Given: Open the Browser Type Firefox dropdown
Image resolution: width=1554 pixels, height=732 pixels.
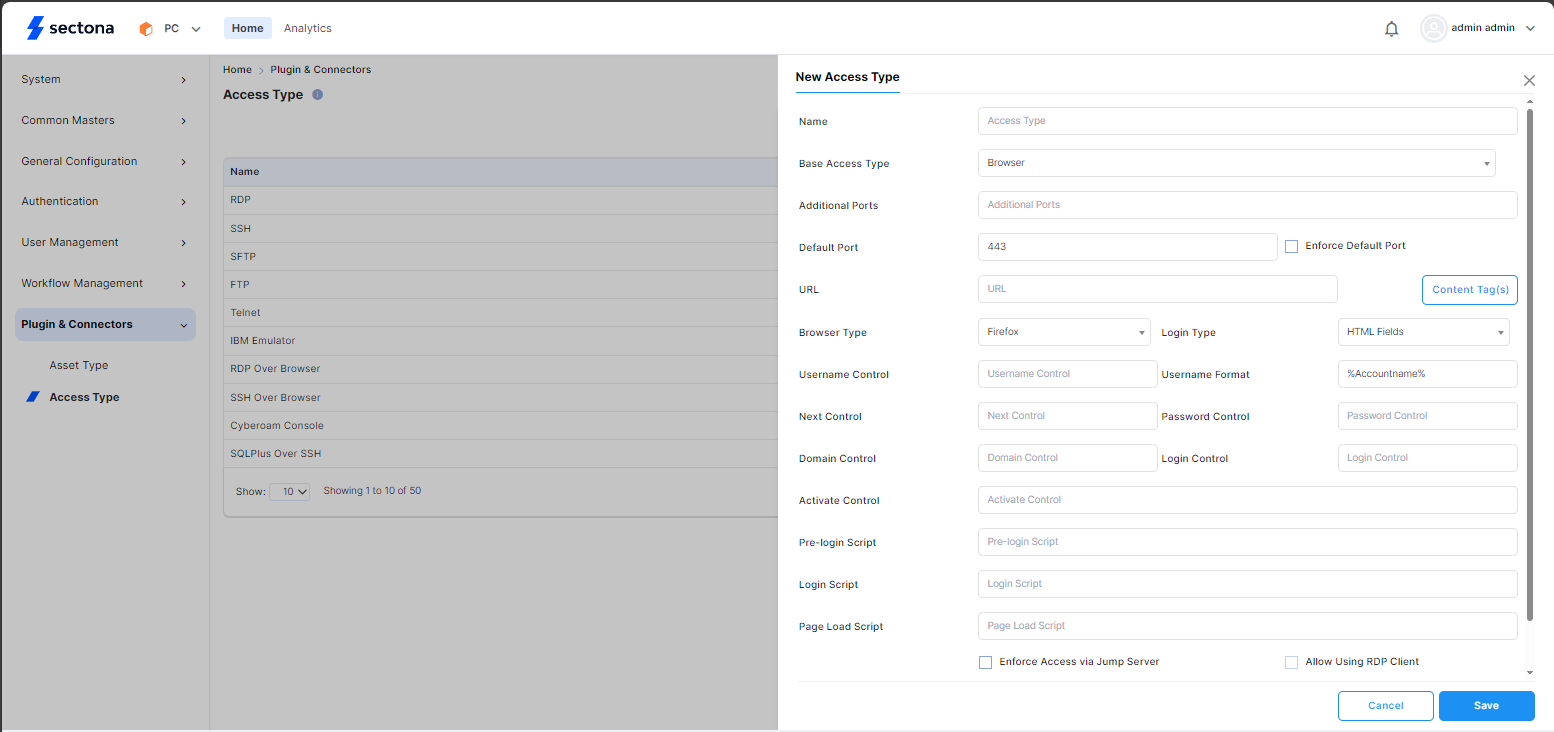Looking at the screenshot, I should 1064,332.
